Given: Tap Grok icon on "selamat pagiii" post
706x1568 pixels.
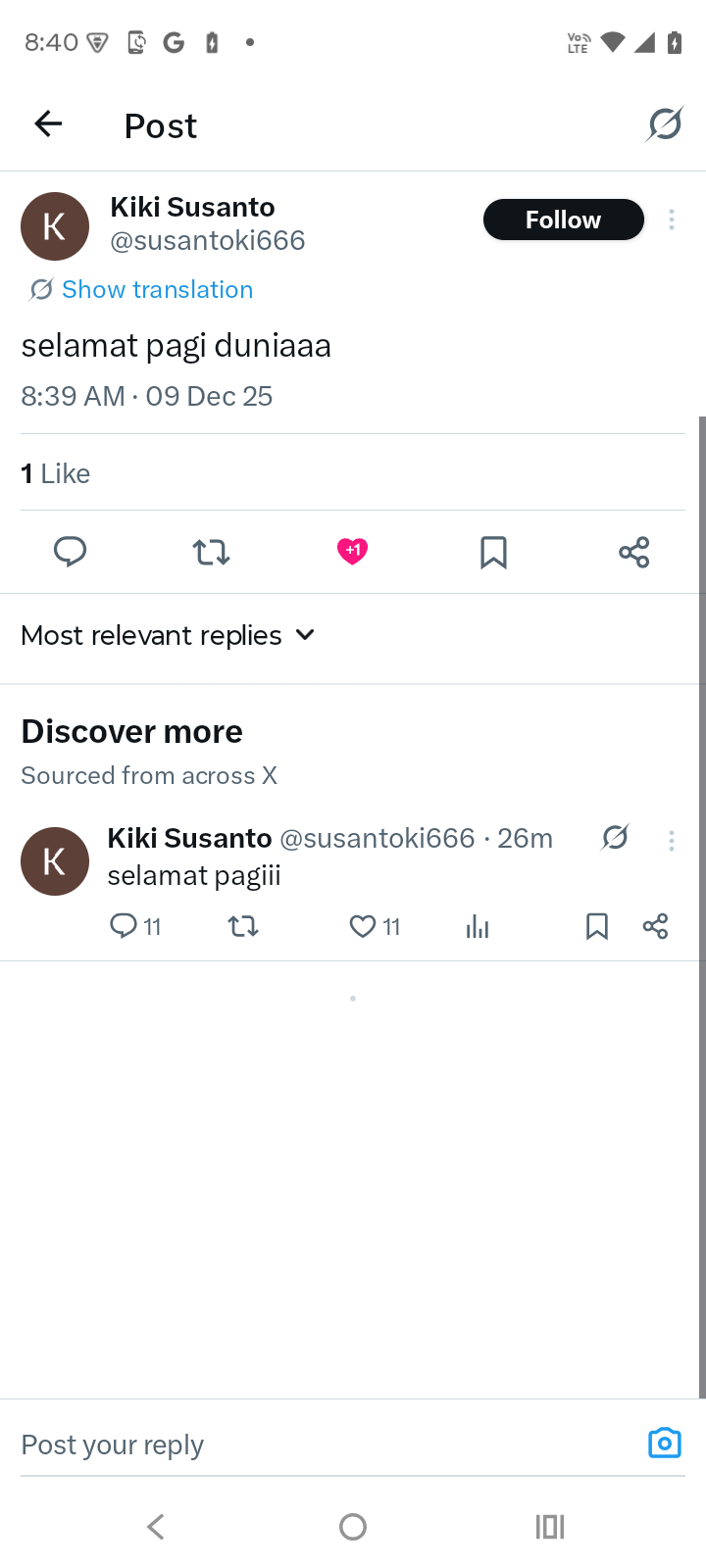Looking at the screenshot, I should pos(615,838).
